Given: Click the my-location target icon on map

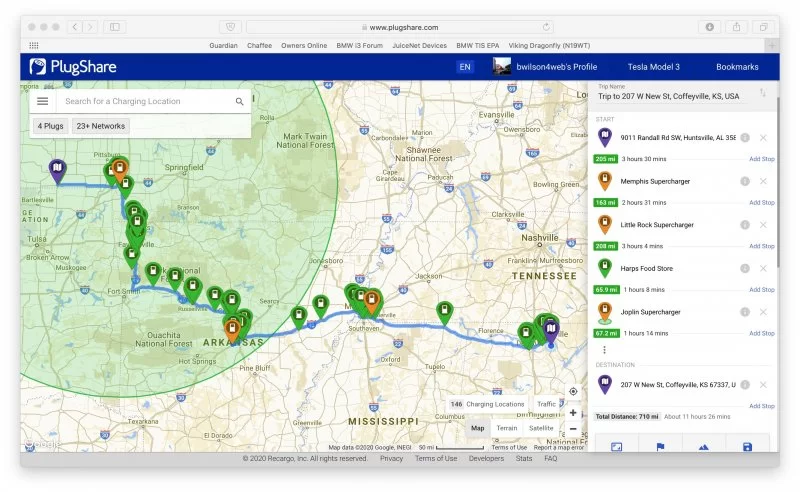Looking at the screenshot, I should click(572, 391).
